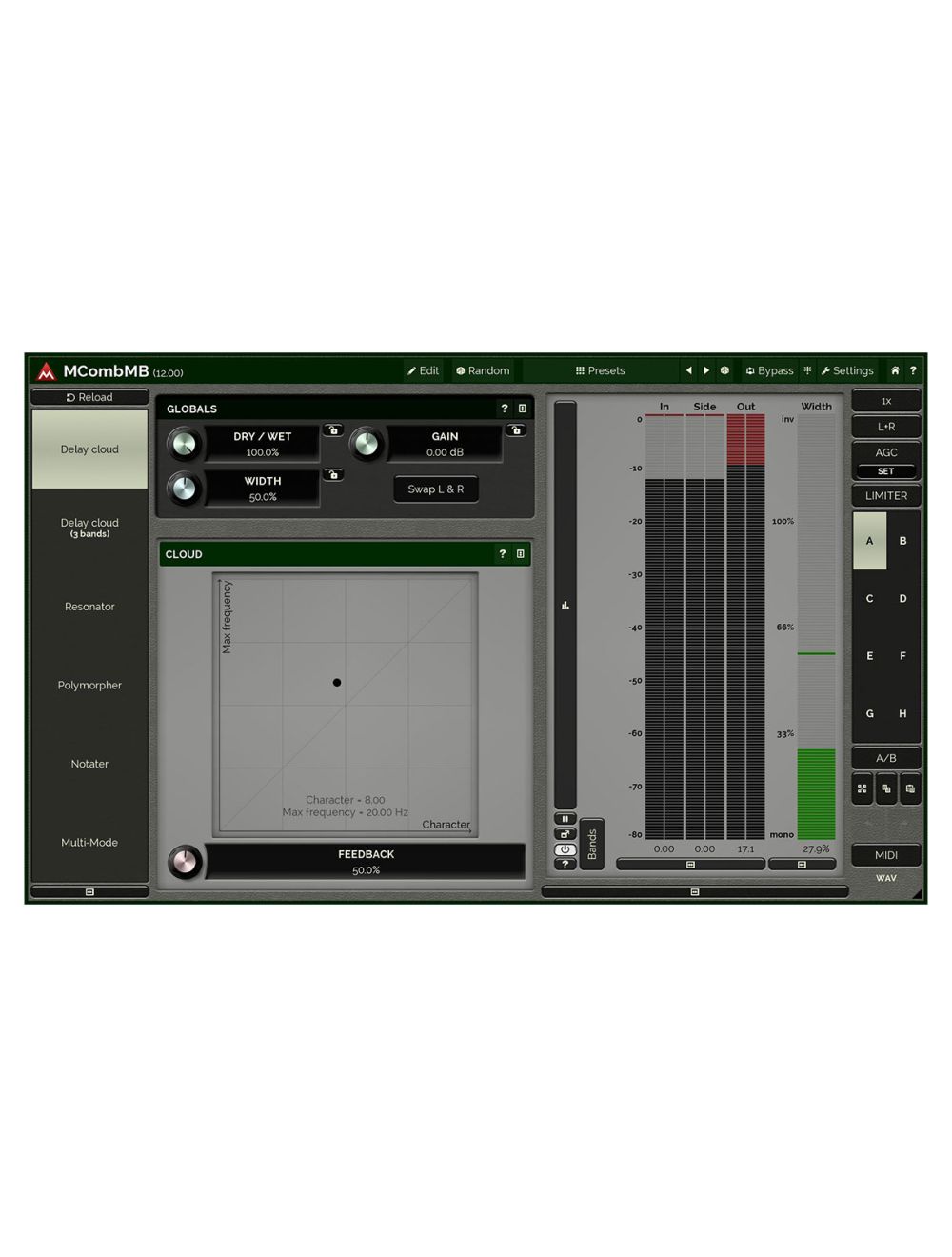Viewport: 952px width, 1257px height.
Task: Click the Swap L & R button
Action: (436, 489)
